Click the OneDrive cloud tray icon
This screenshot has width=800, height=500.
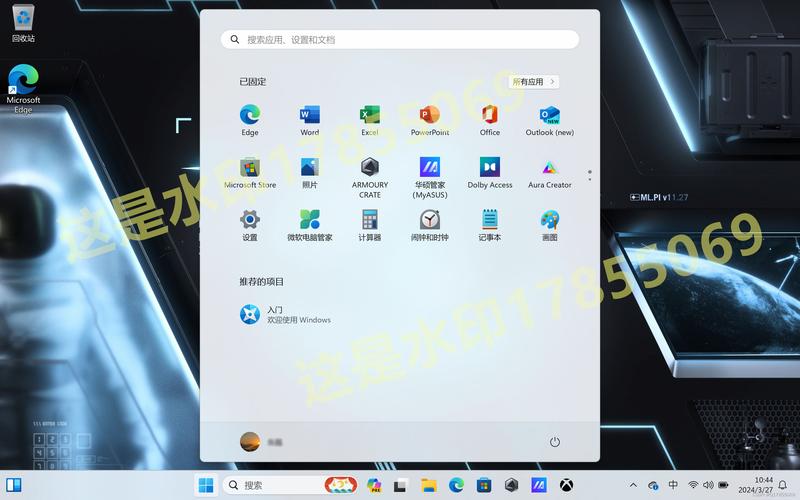pyautogui.click(x=653, y=485)
